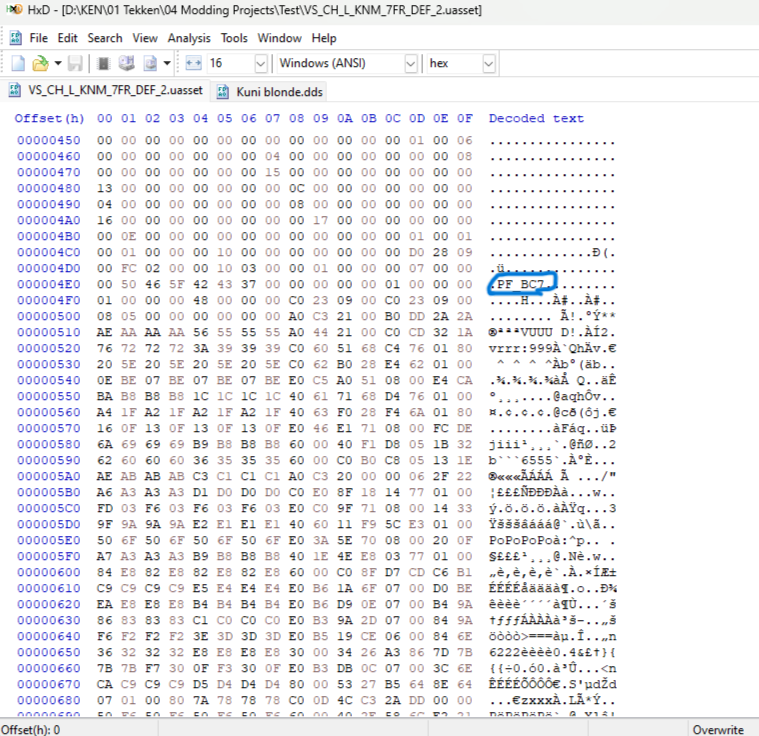Click the Open disk image icon

tap(150, 63)
